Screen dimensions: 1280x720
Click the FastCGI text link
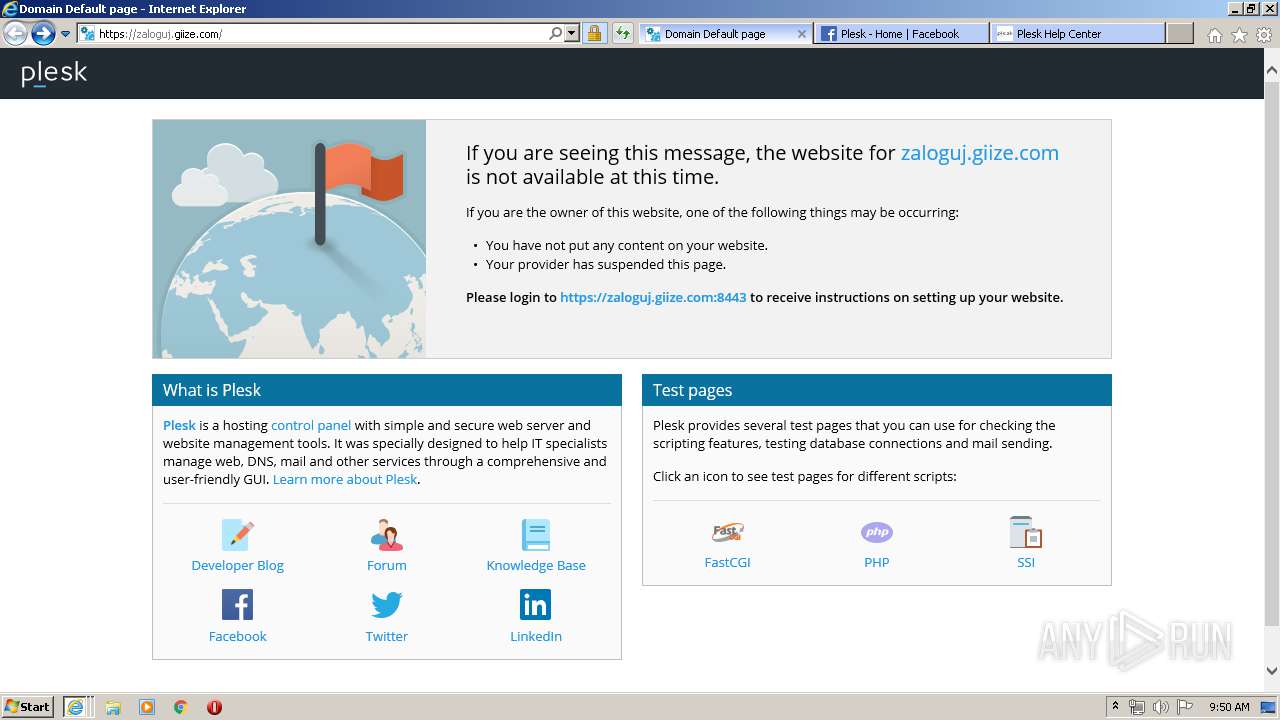(727, 562)
